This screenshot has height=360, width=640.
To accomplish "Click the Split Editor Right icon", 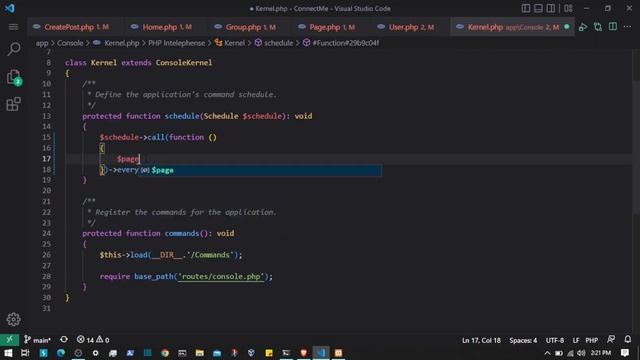I will click(x=613, y=27).
